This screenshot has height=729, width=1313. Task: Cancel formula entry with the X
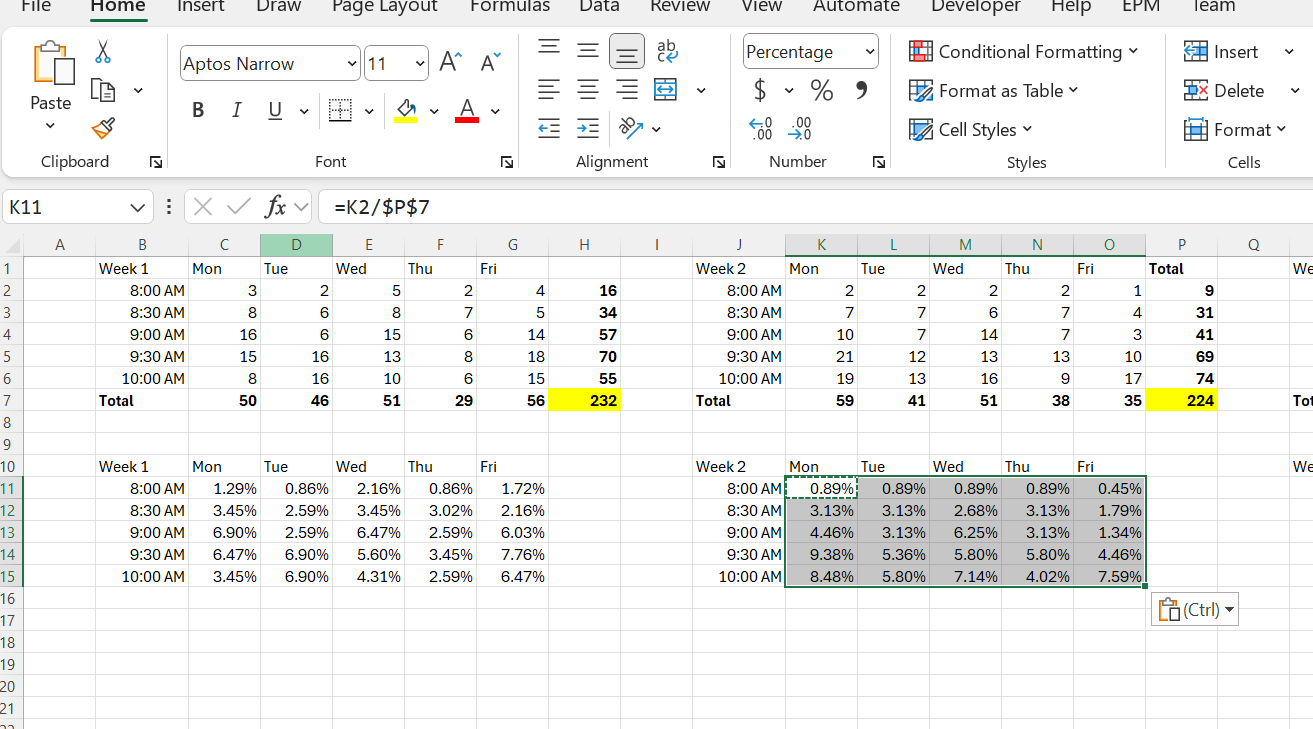pos(203,207)
